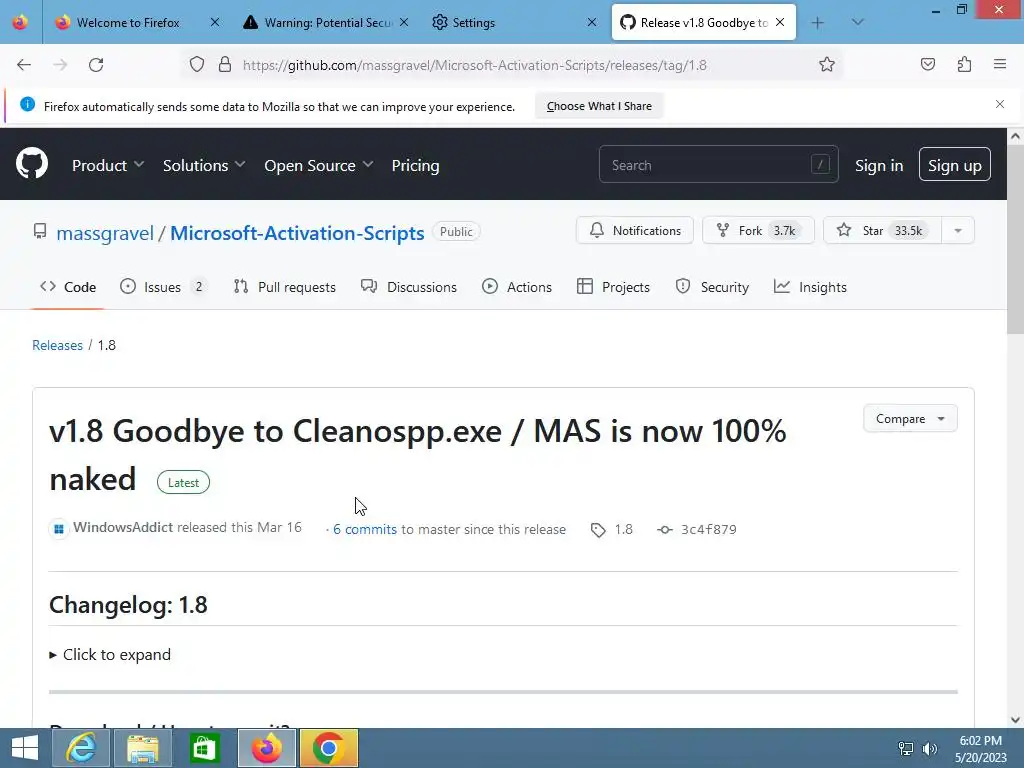Open Save to Pocket icon
This screenshot has width=1024, height=768.
[927, 65]
